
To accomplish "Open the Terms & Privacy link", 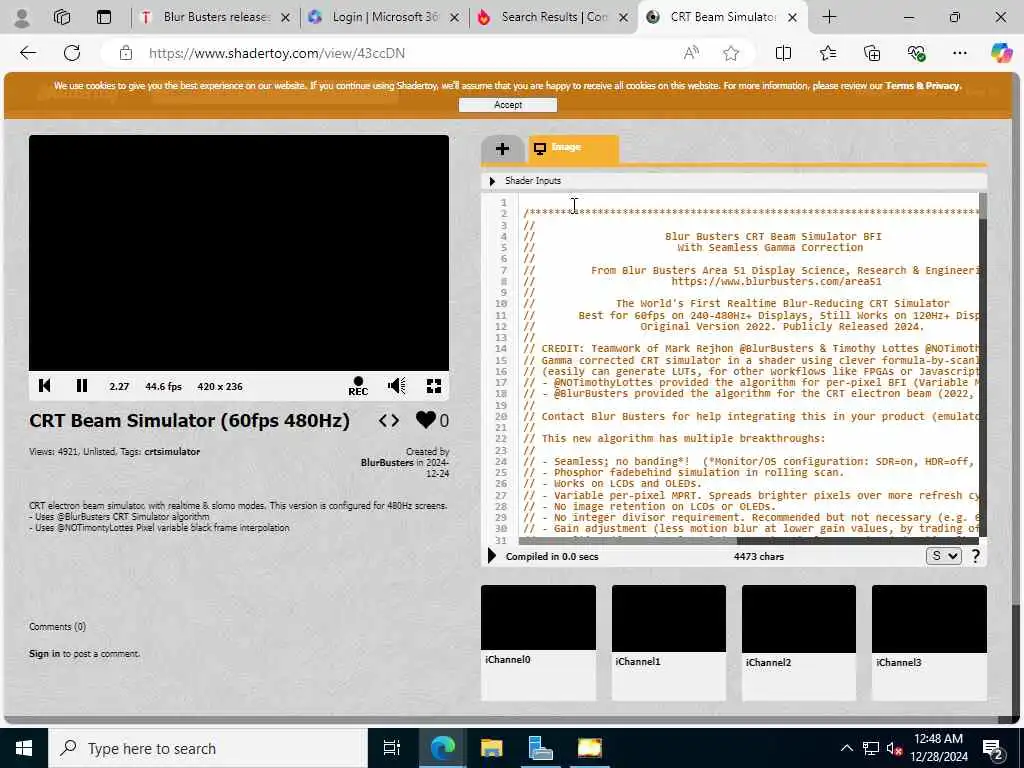I will tap(923, 86).
